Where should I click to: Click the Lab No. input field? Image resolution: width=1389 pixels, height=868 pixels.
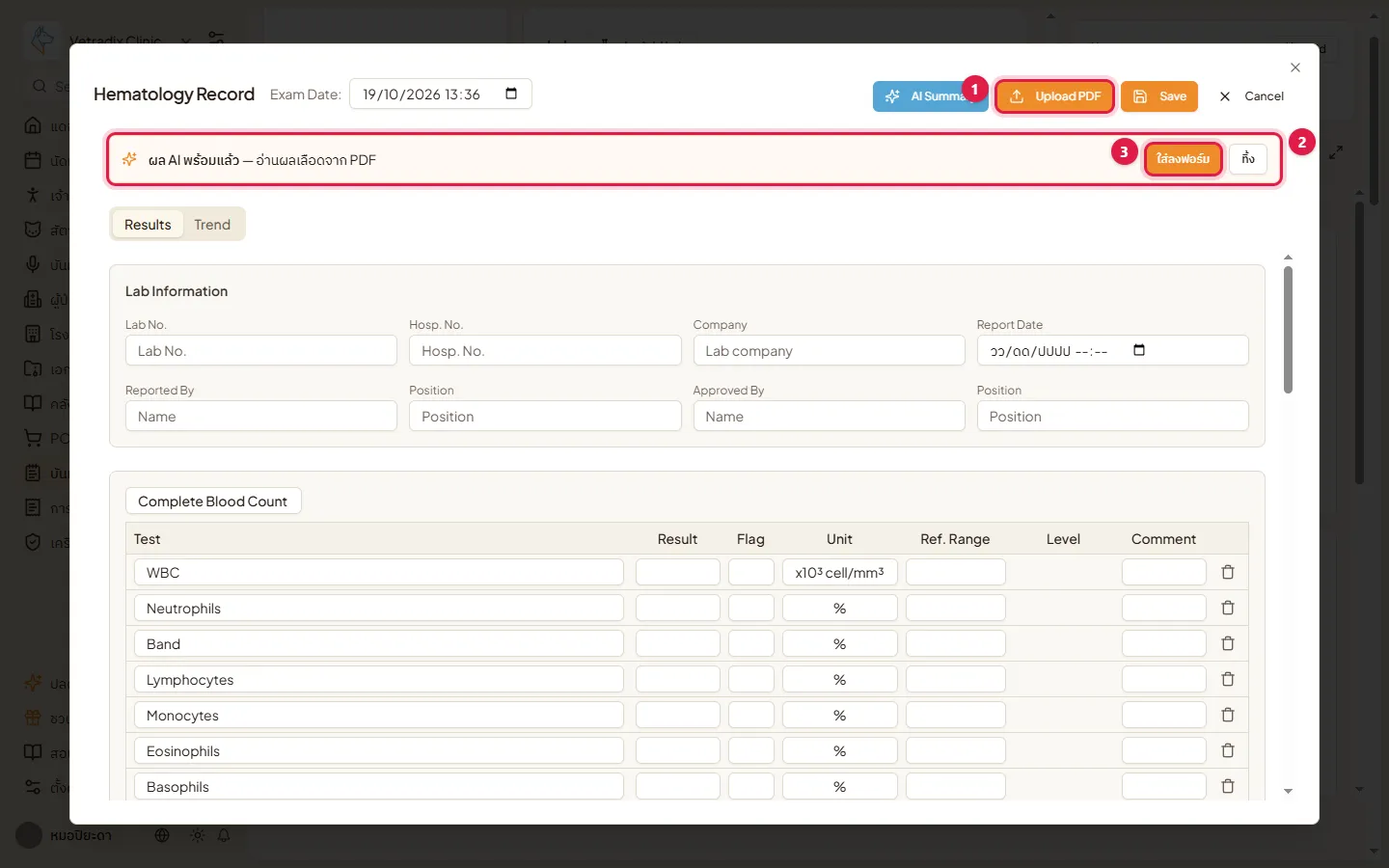260,350
